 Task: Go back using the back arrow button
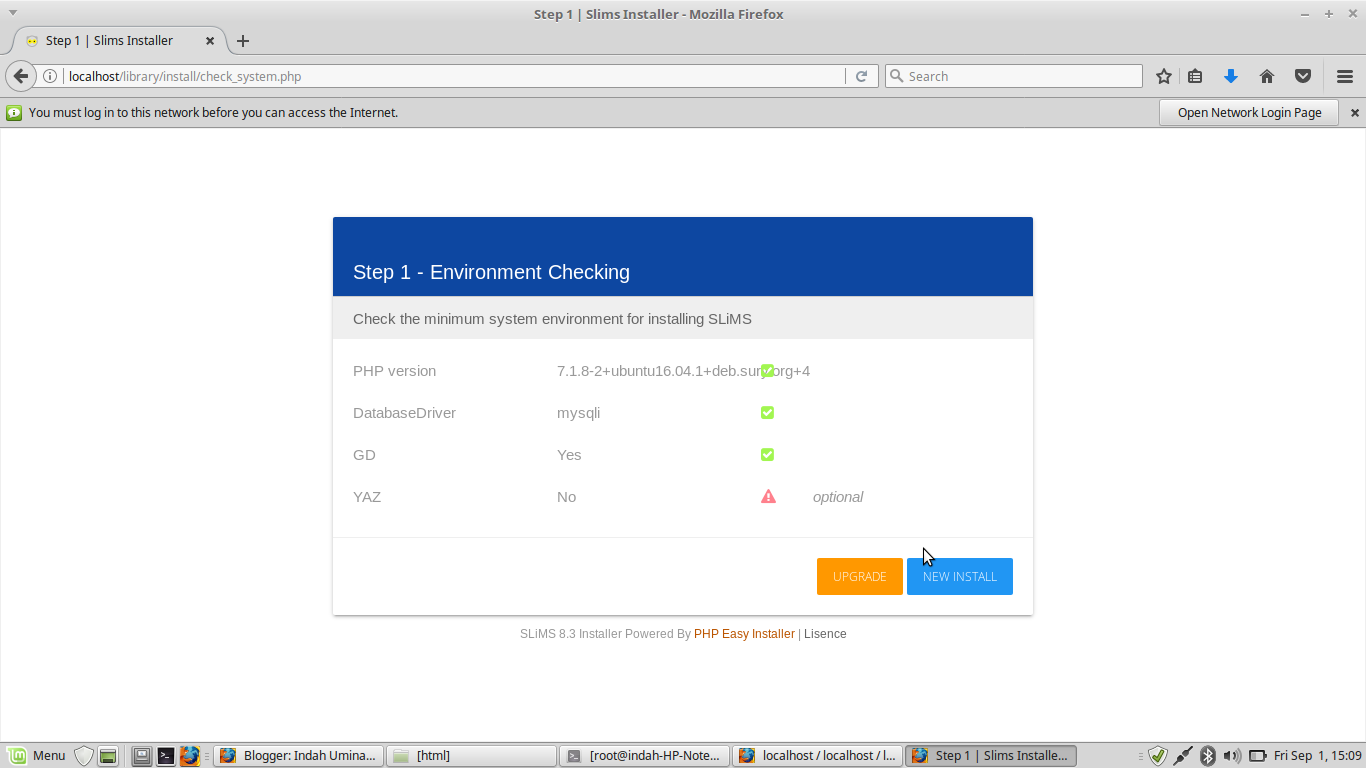(x=20, y=76)
